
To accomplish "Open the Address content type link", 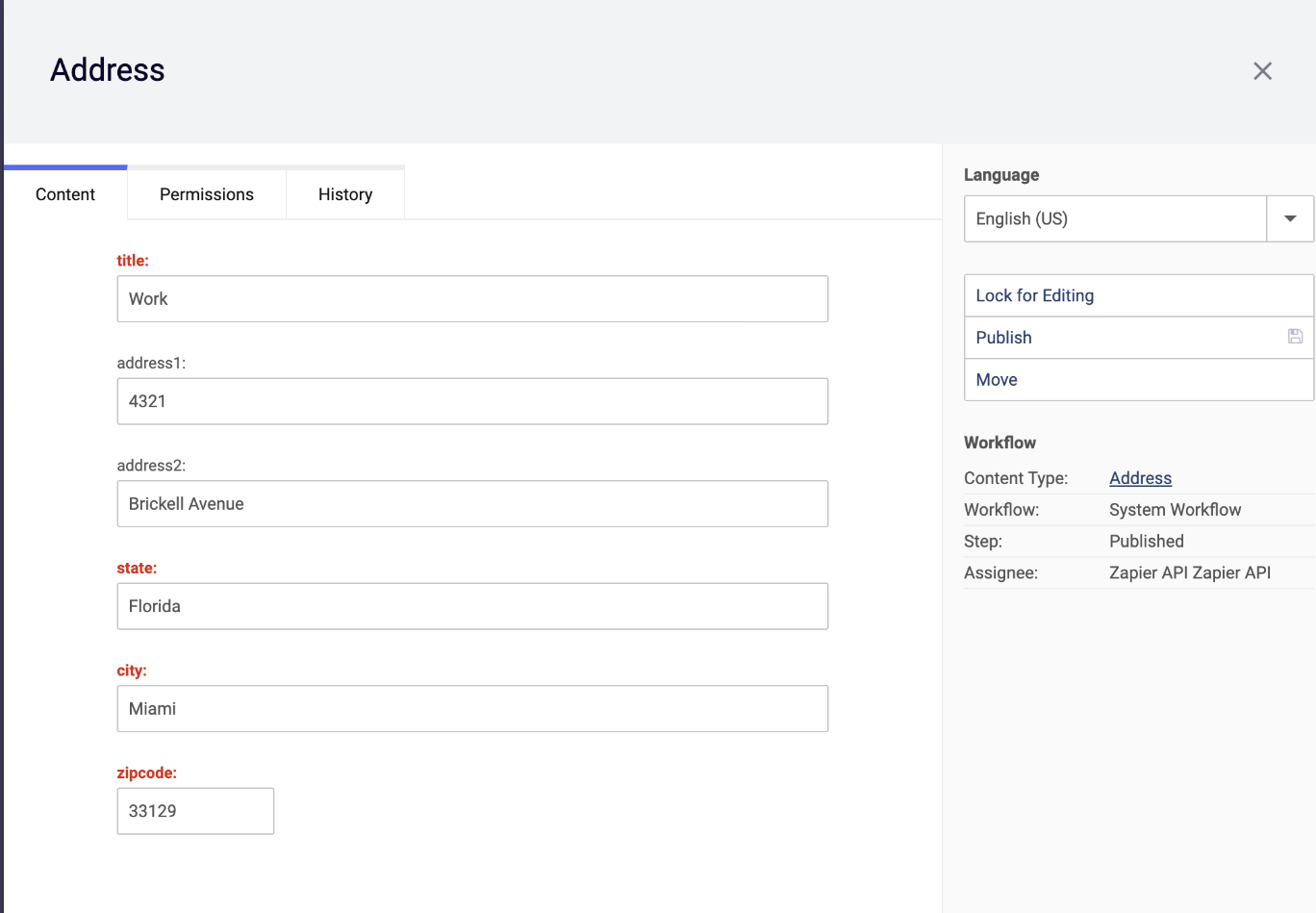I will [x=1140, y=478].
